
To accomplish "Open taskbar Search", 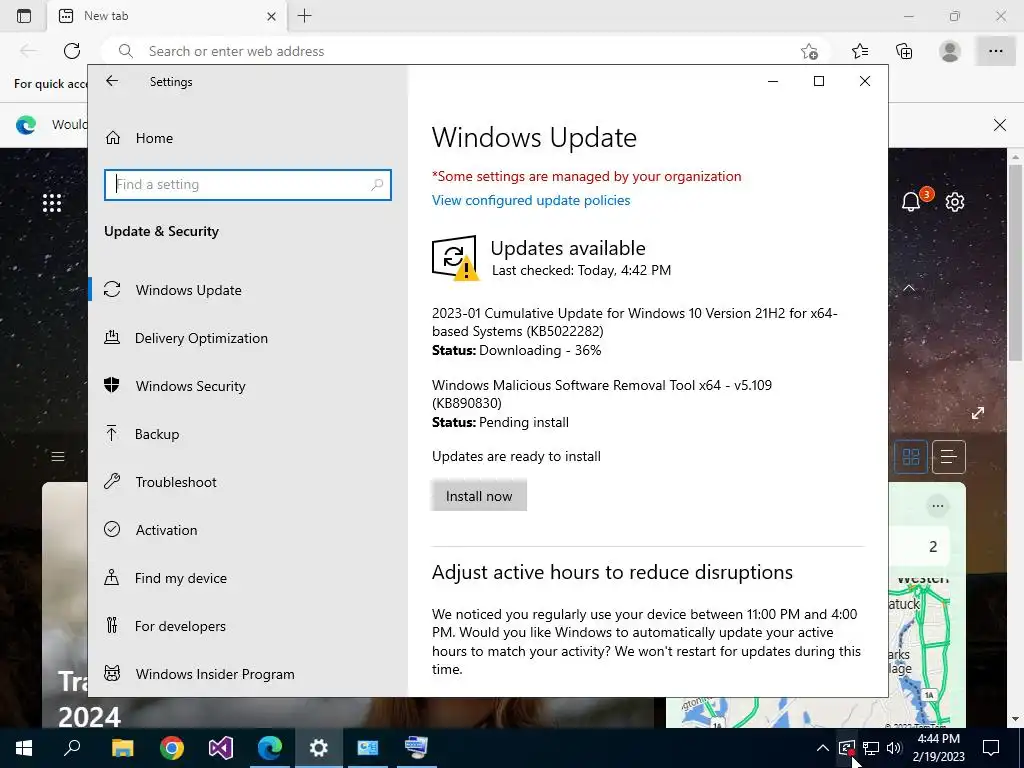I will click(x=72, y=748).
